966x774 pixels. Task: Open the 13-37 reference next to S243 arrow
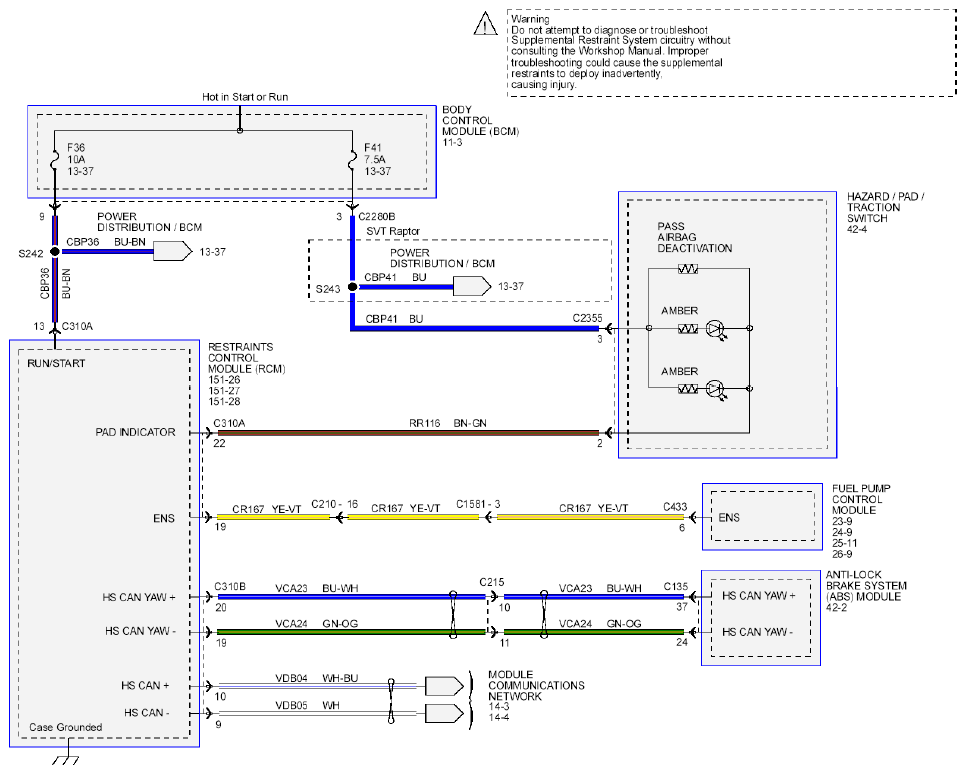click(x=511, y=286)
